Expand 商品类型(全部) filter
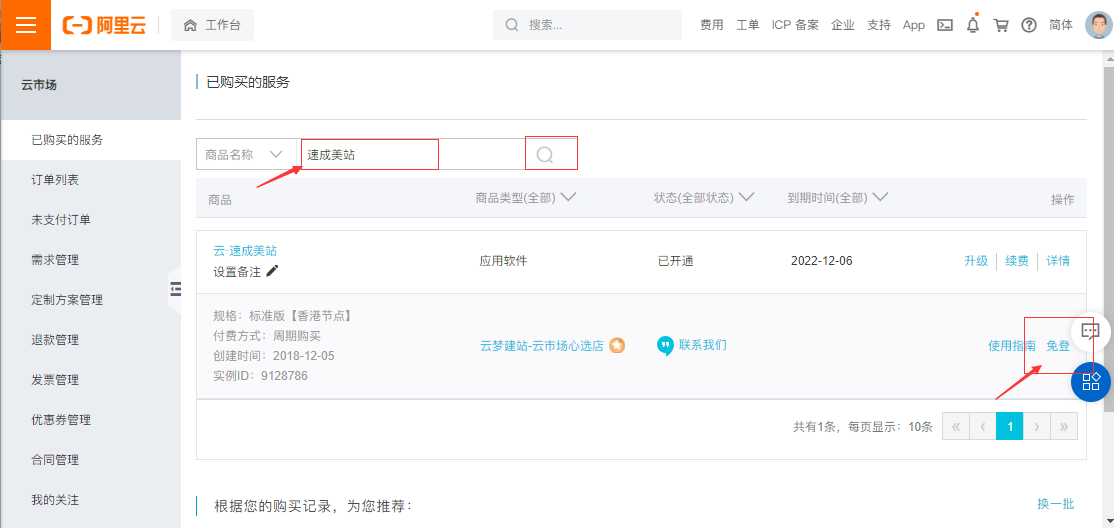 (x=524, y=198)
